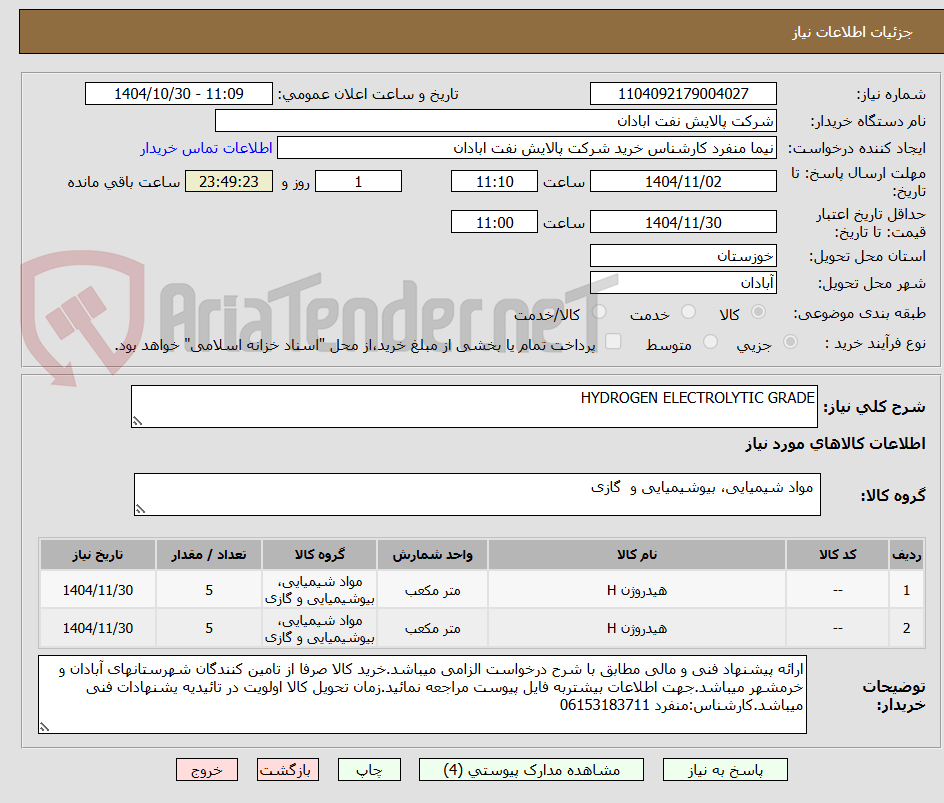Open the خوزستان province field

pos(683,255)
